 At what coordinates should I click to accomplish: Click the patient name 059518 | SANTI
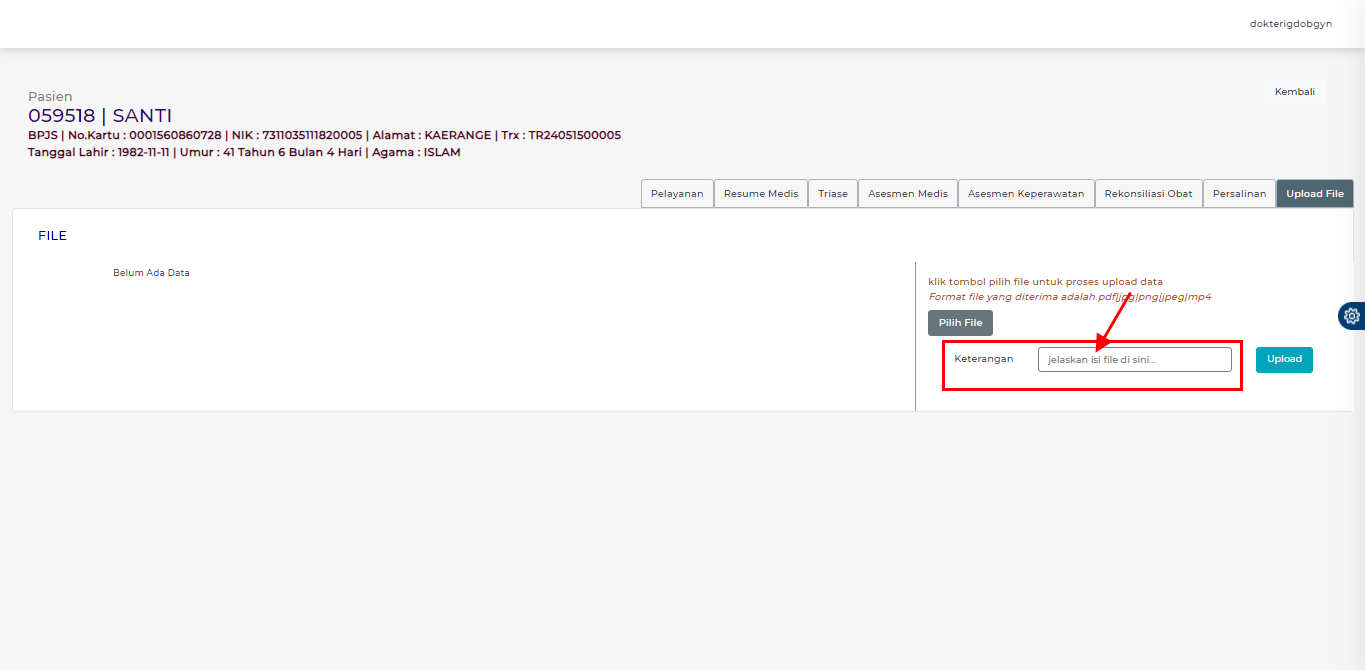click(x=100, y=116)
